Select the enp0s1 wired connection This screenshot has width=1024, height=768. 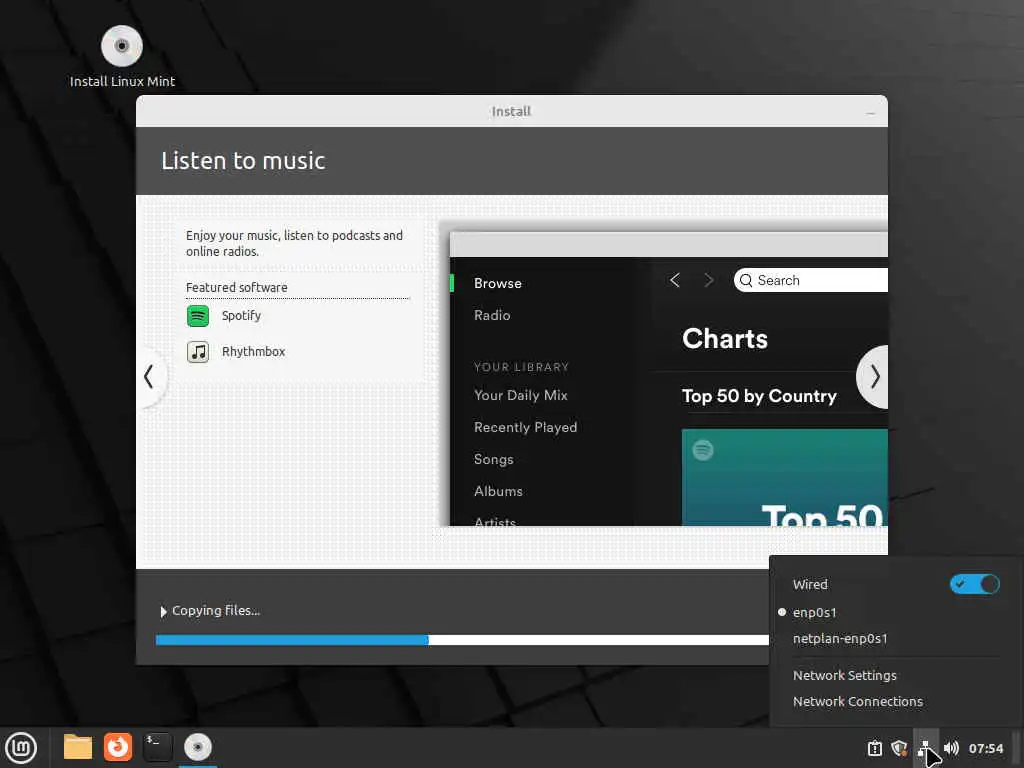click(x=814, y=613)
